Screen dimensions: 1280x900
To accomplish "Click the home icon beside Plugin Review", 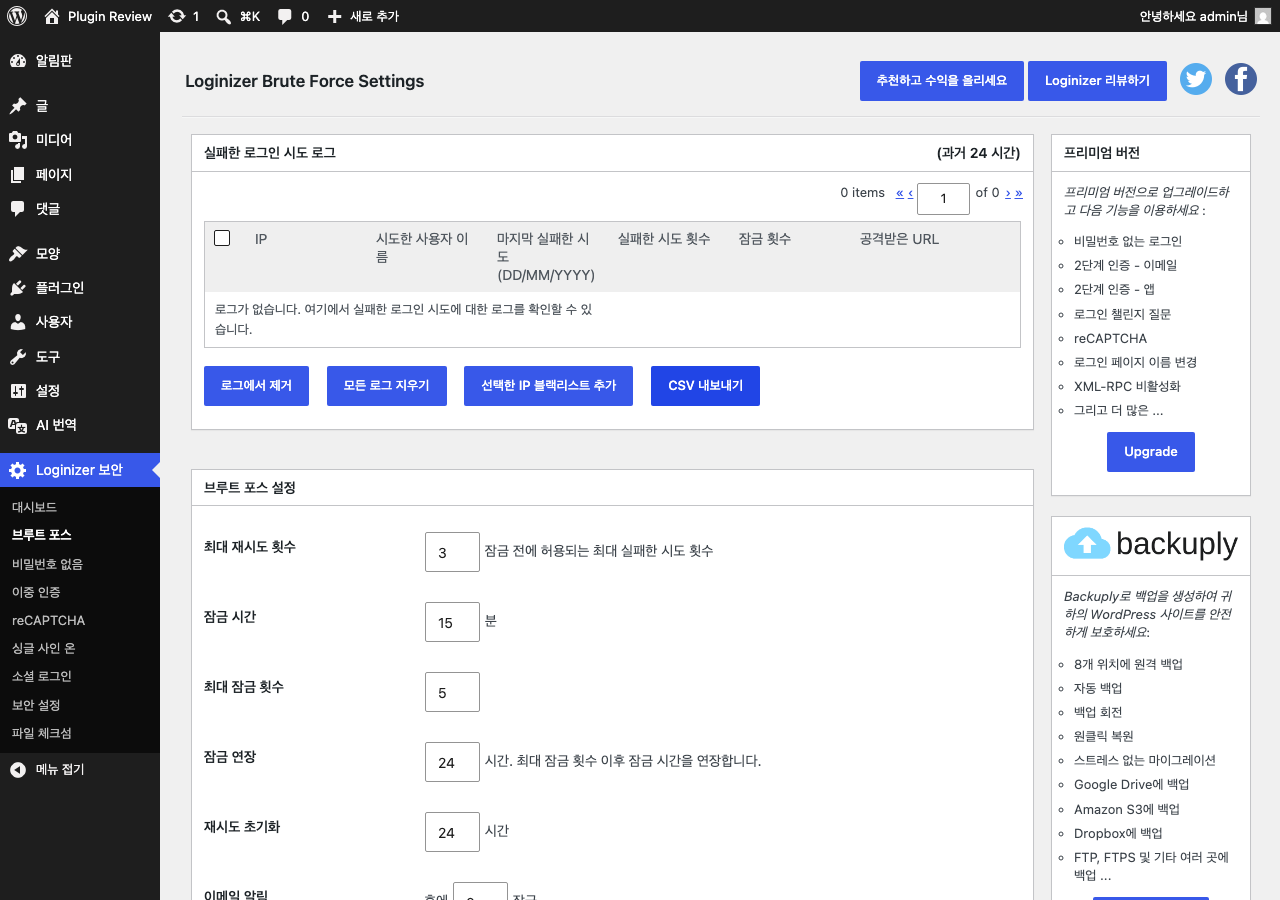I will [52, 16].
